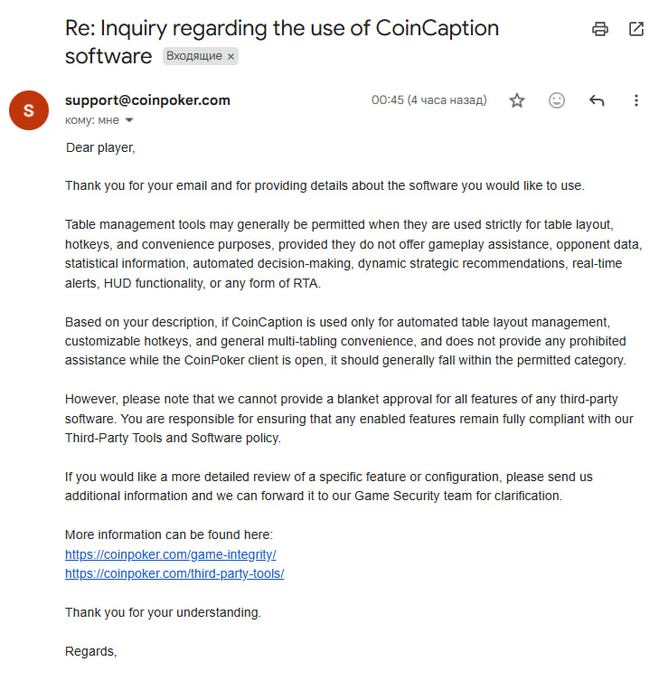Screen dimensions: 659x700
Task: Click the 00:45 message timestamp
Action: point(429,100)
